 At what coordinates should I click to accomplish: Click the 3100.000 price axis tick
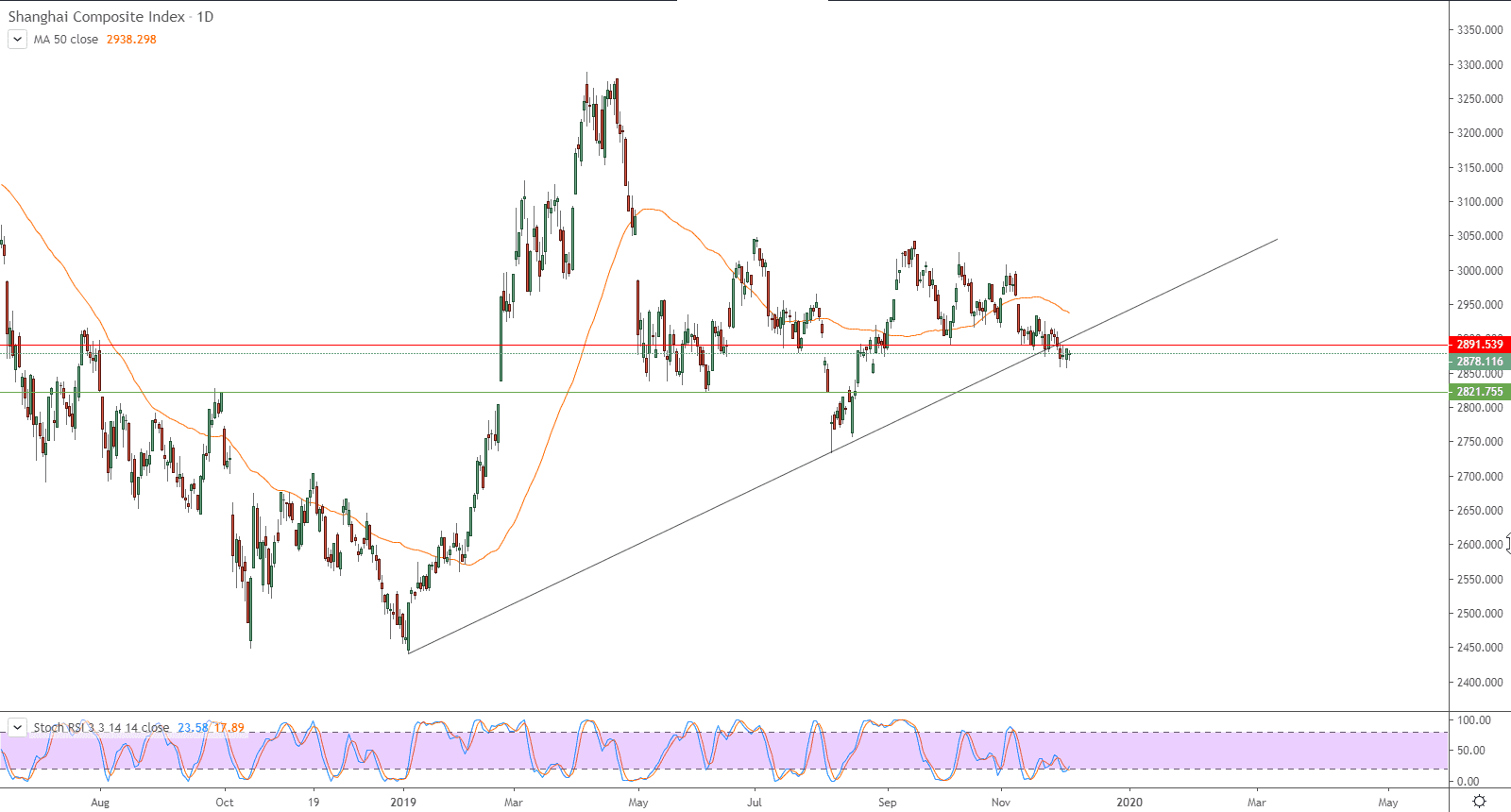click(1480, 202)
